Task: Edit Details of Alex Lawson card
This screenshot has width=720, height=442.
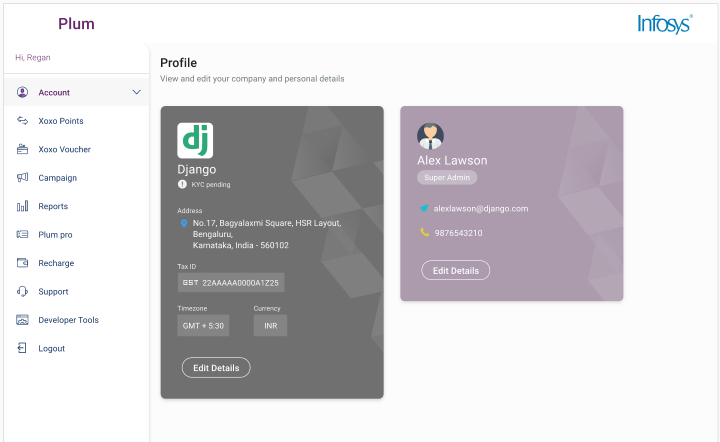Action: coord(456,270)
